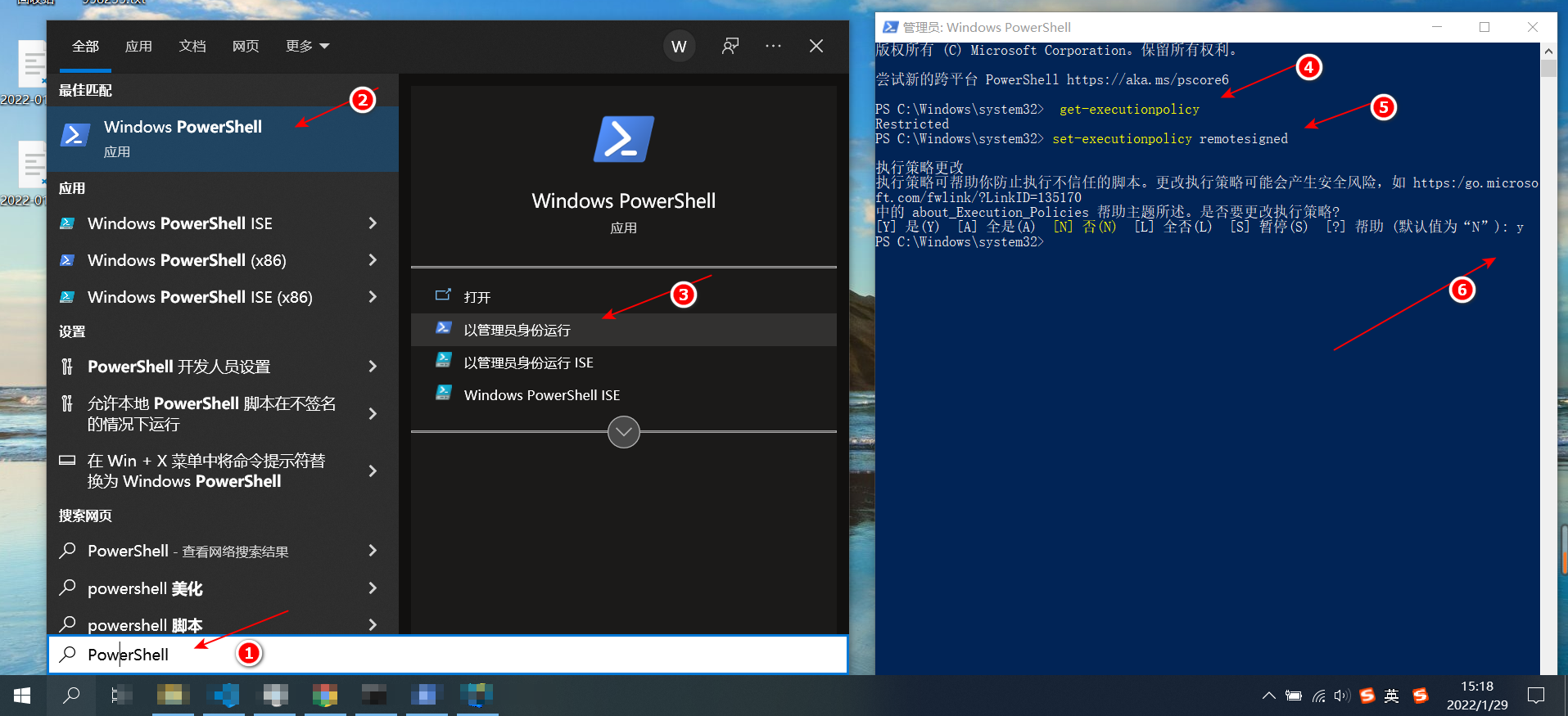The height and width of the screenshot is (716, 1568).
Task: Click the large PowerShell app icon in preview
Action: pyautogui.click(x=624, y=139)
